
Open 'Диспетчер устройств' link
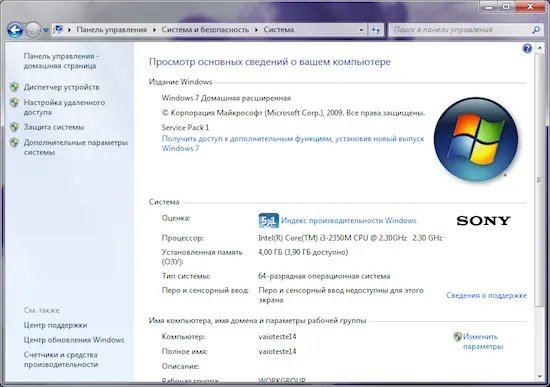coord(61,87)
